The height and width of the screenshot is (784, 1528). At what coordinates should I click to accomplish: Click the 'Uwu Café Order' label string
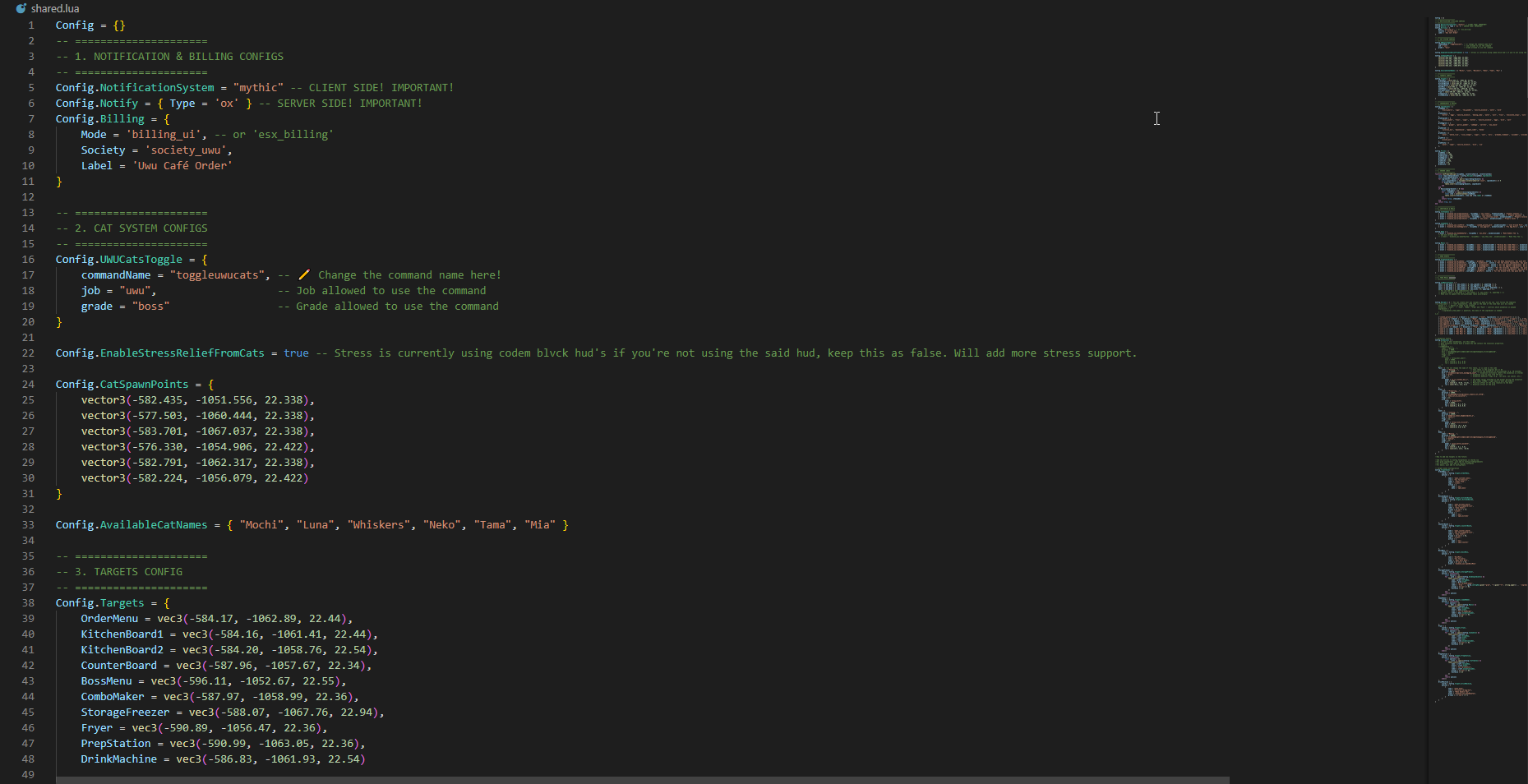click(182, 166)
